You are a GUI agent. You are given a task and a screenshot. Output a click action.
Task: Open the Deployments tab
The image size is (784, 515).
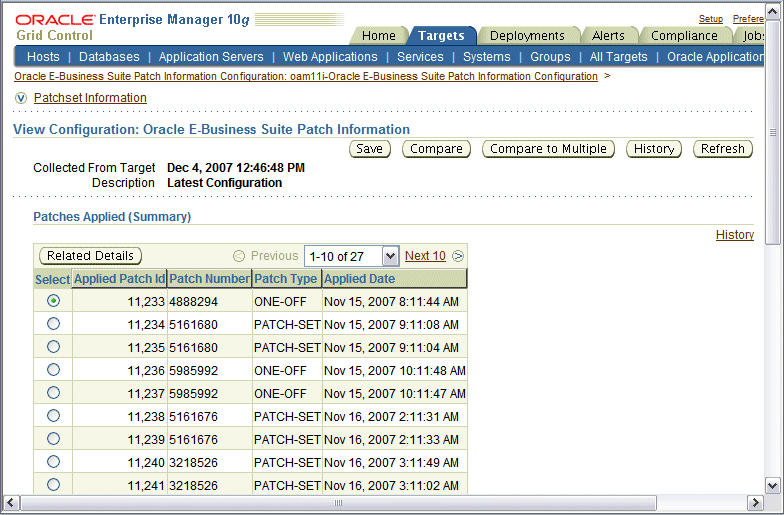[x=527, y=36]
